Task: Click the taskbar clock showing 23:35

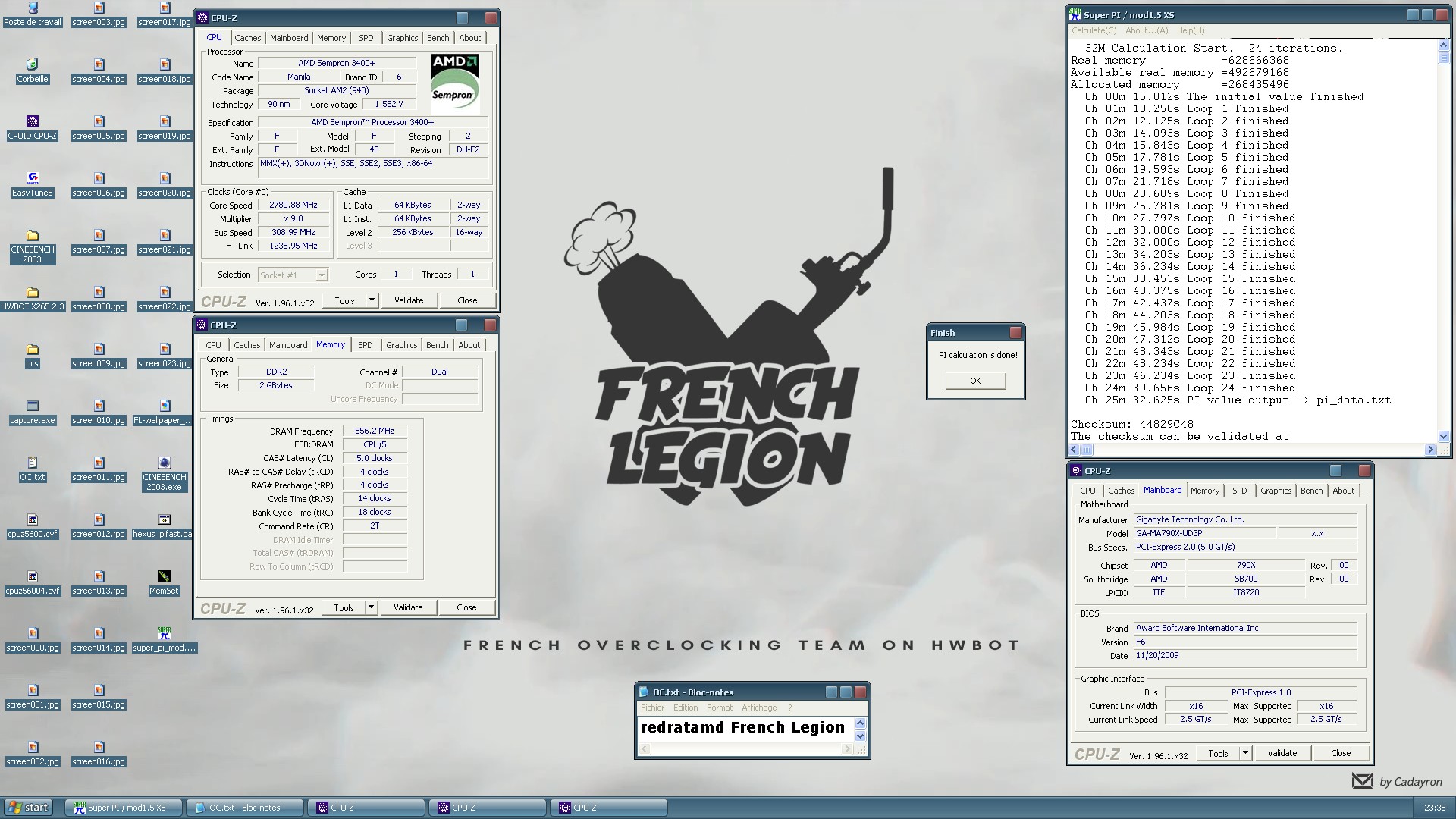Action: 1434,808
